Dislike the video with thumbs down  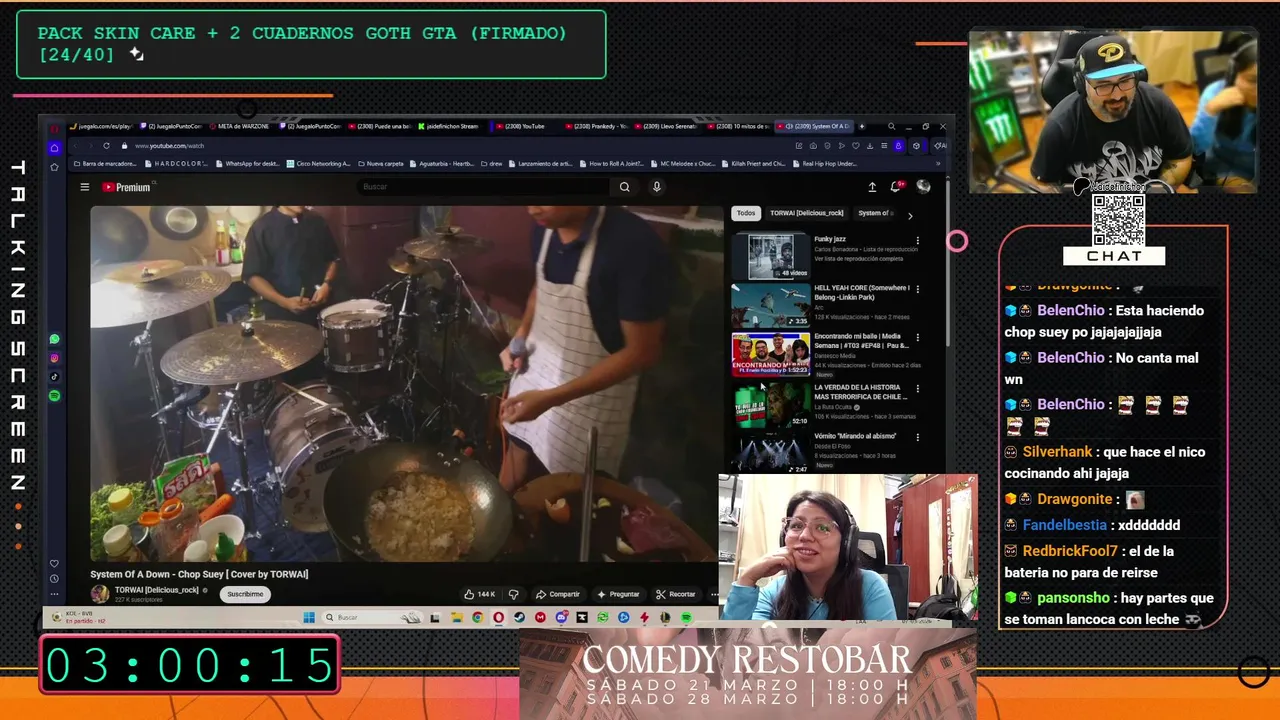[x=513, y=594]
